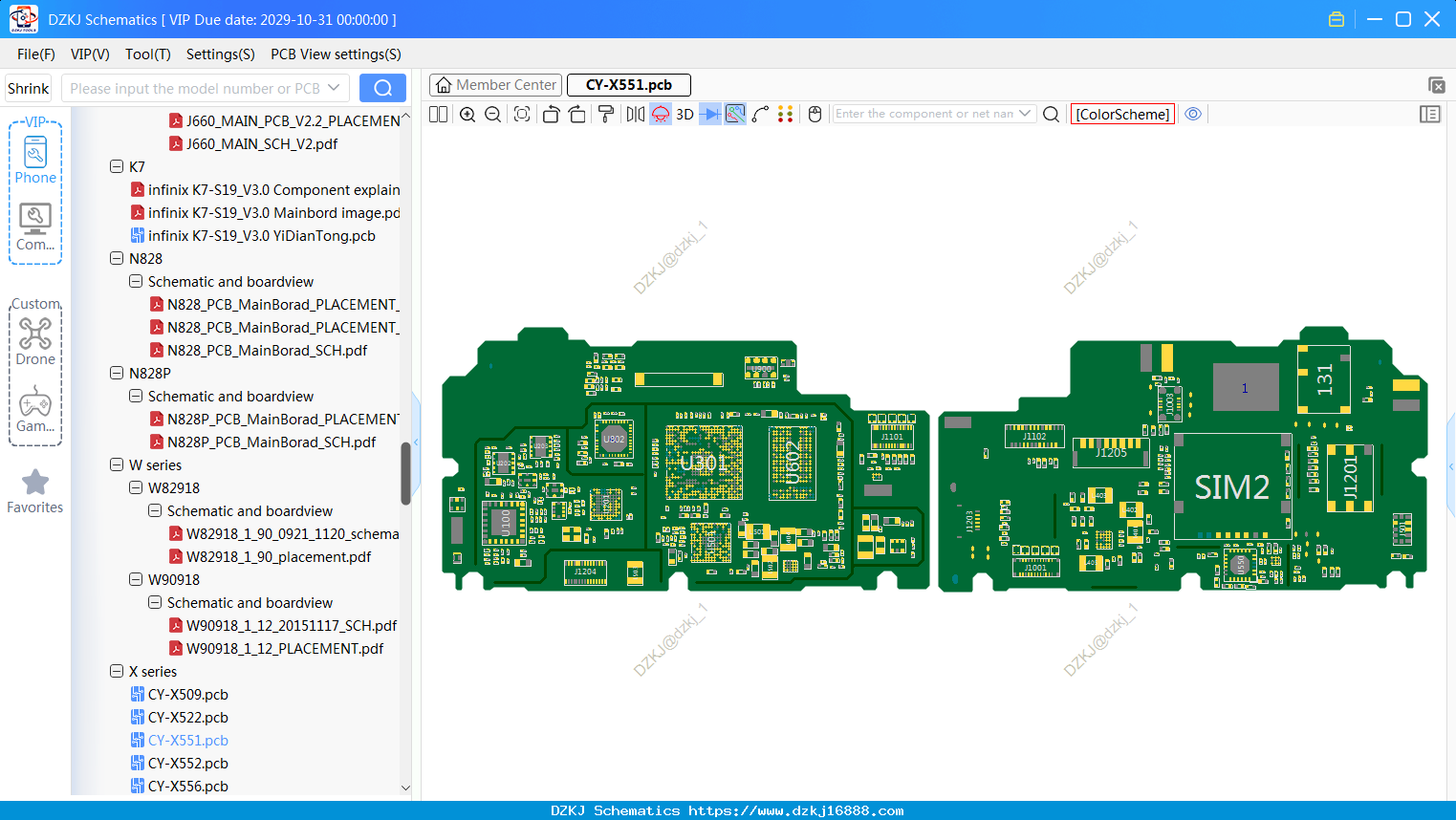Screen dimensions: 1456x820
Task: Fit PCB board to screen
Action: click(x=522, y=114)
